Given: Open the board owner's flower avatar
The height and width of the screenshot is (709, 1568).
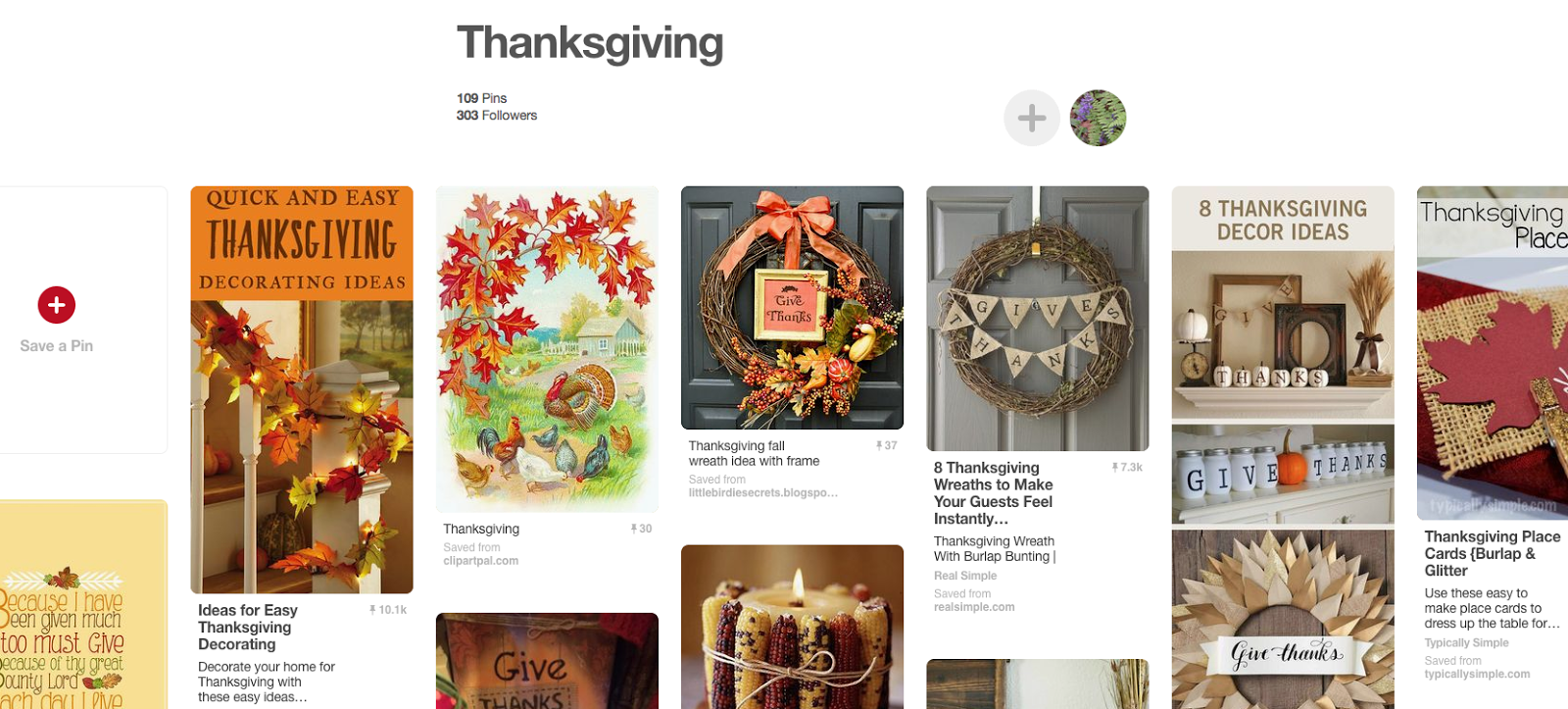Looking at the screenshot, I should tap(1098, 119).
